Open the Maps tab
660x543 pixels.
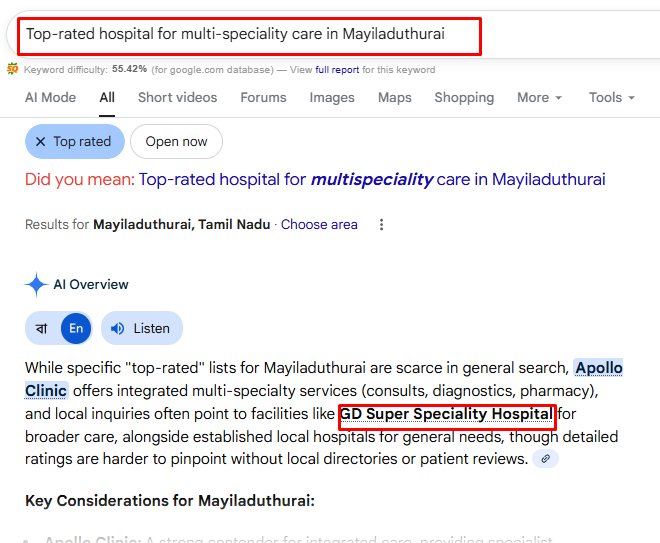pos(394,97)
